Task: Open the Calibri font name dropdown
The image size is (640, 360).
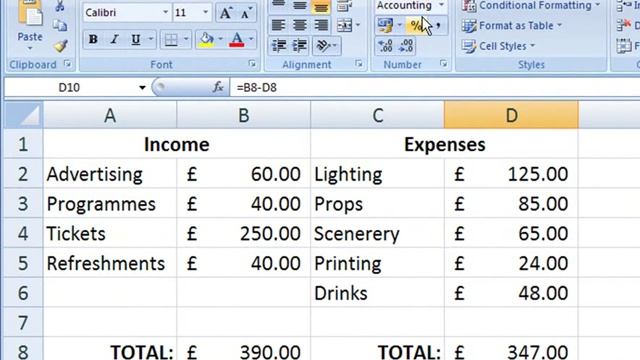Action: click(x=165, y=13)
